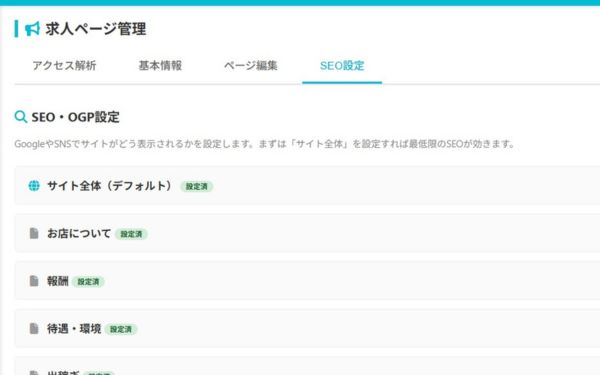This screenshot has width=600, height=375.
Task: Click the document icon beside 待遇・環境
Action: point(34,328)
